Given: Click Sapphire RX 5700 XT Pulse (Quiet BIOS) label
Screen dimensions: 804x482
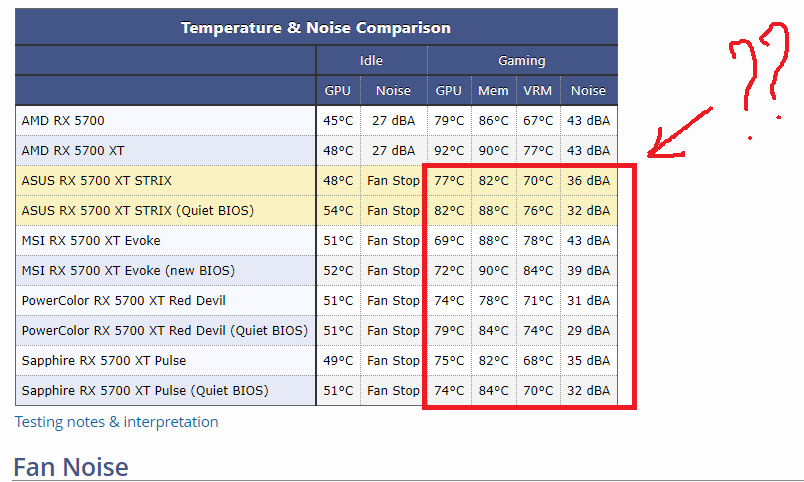Looking at the screenshot, I should [x=145, y=391].
